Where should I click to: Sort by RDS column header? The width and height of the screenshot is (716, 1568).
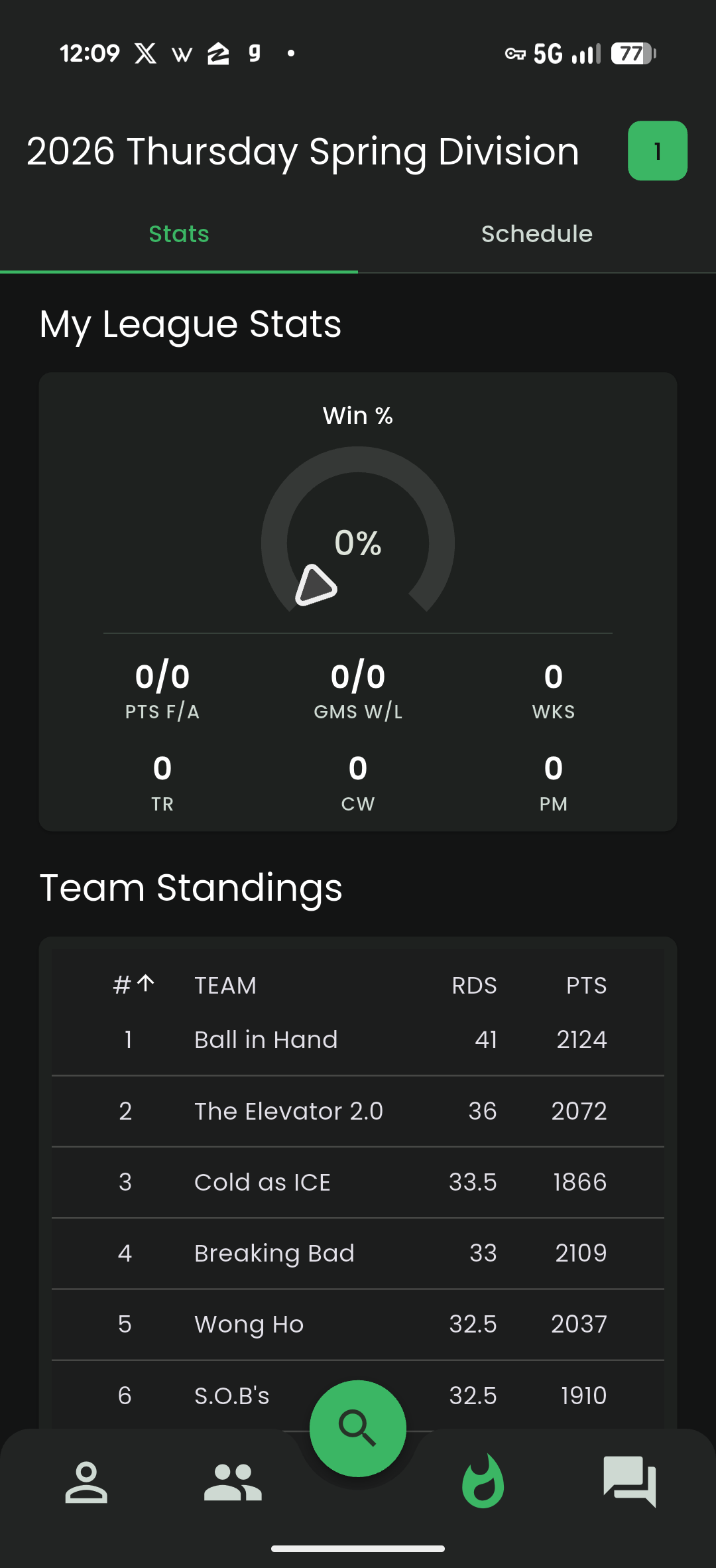[x=474, y=986]
